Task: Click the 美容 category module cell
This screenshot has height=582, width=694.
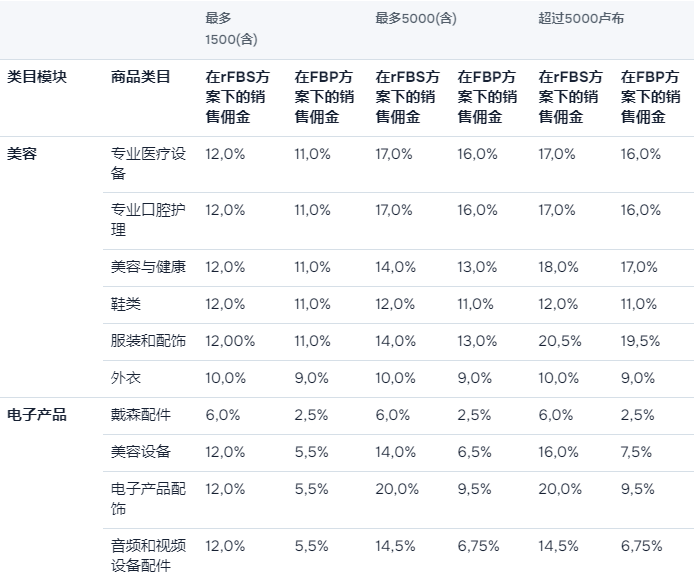Action: click(22, 154)
